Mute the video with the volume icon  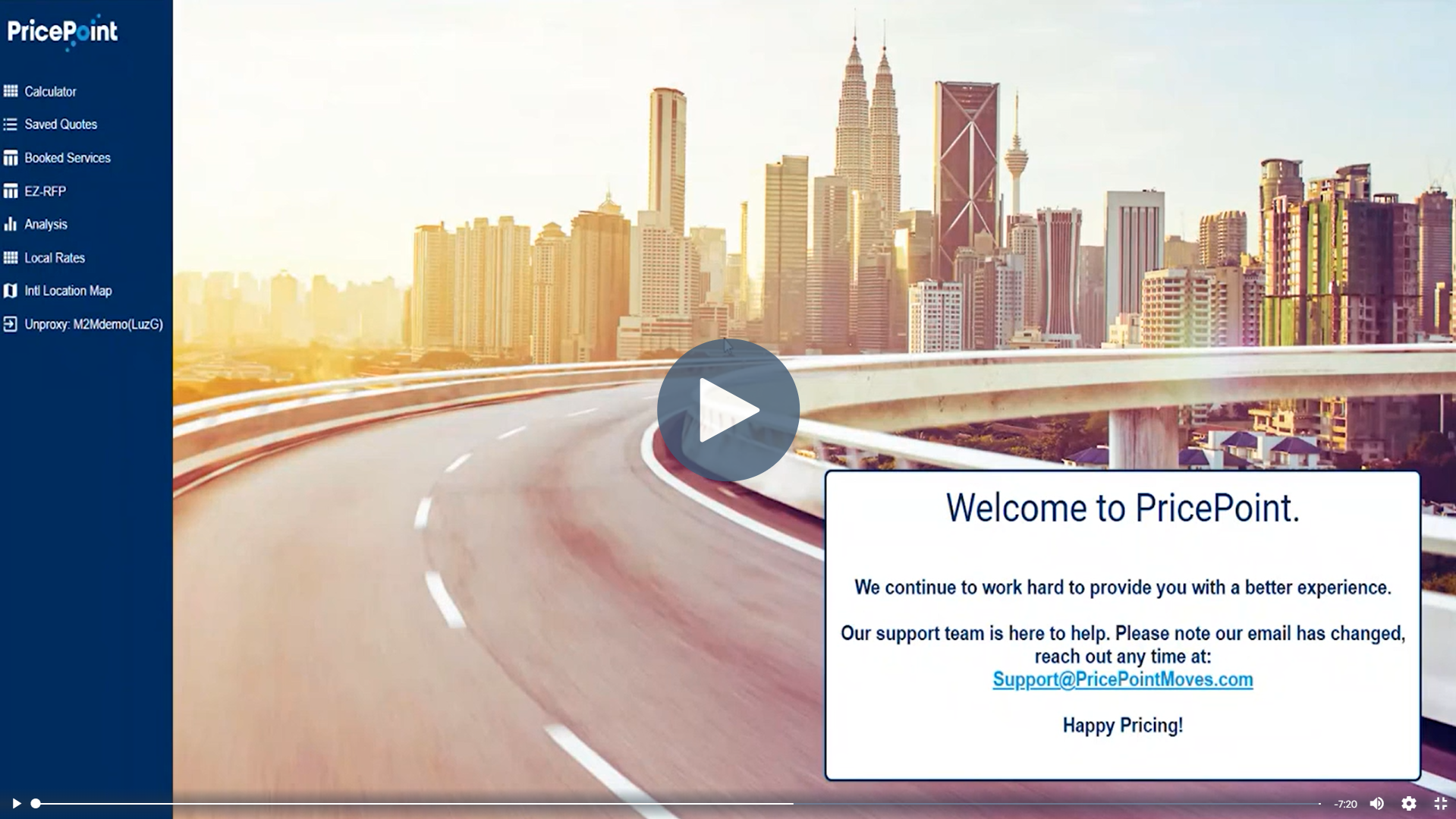coord(1377,803)
